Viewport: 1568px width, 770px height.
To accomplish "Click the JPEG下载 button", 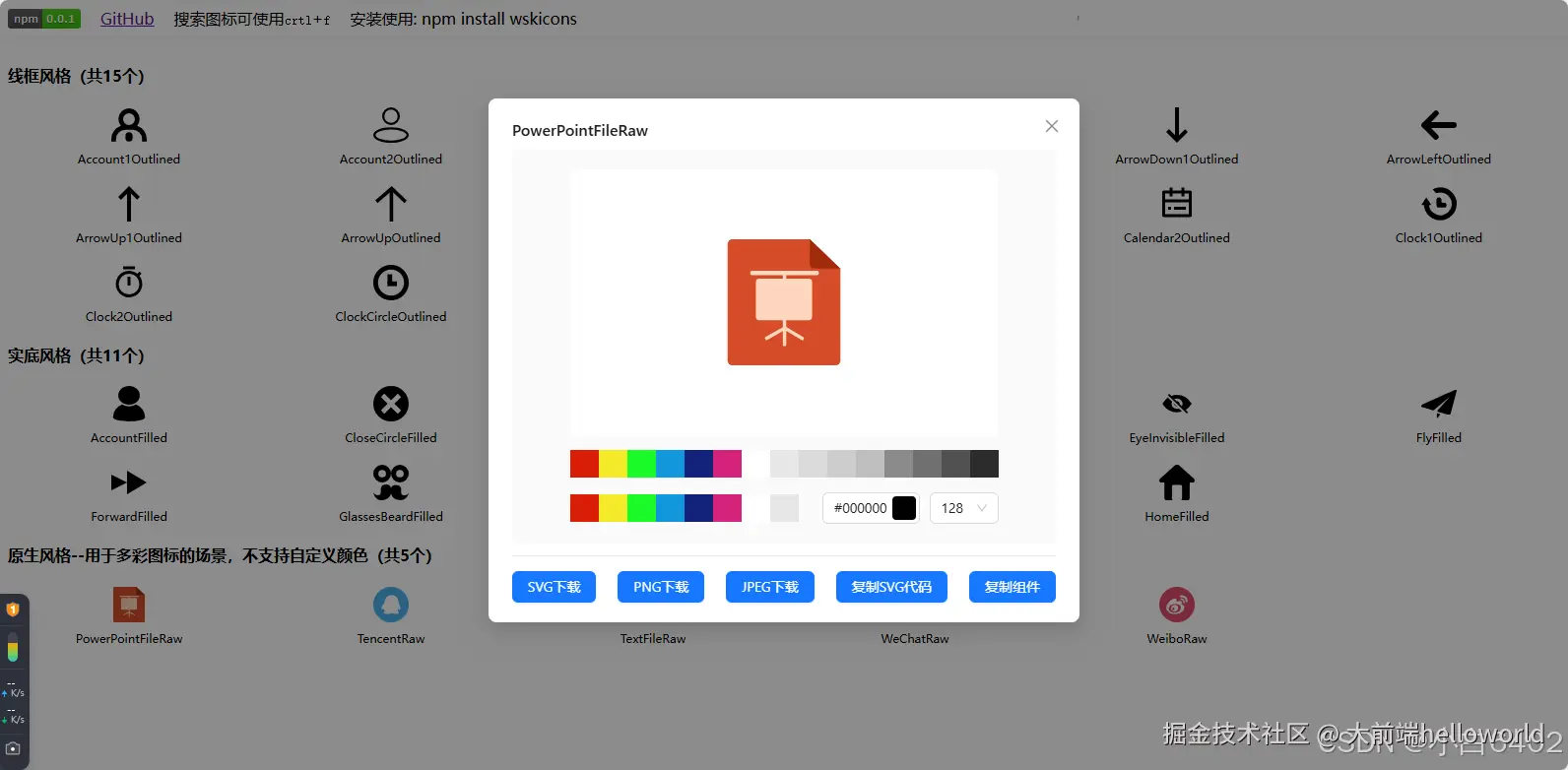I will pos(770,587).
